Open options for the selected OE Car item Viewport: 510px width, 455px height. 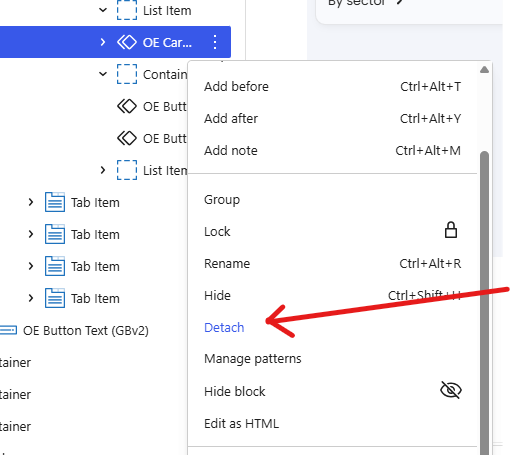pyautogui.click(x=215, y=42)
